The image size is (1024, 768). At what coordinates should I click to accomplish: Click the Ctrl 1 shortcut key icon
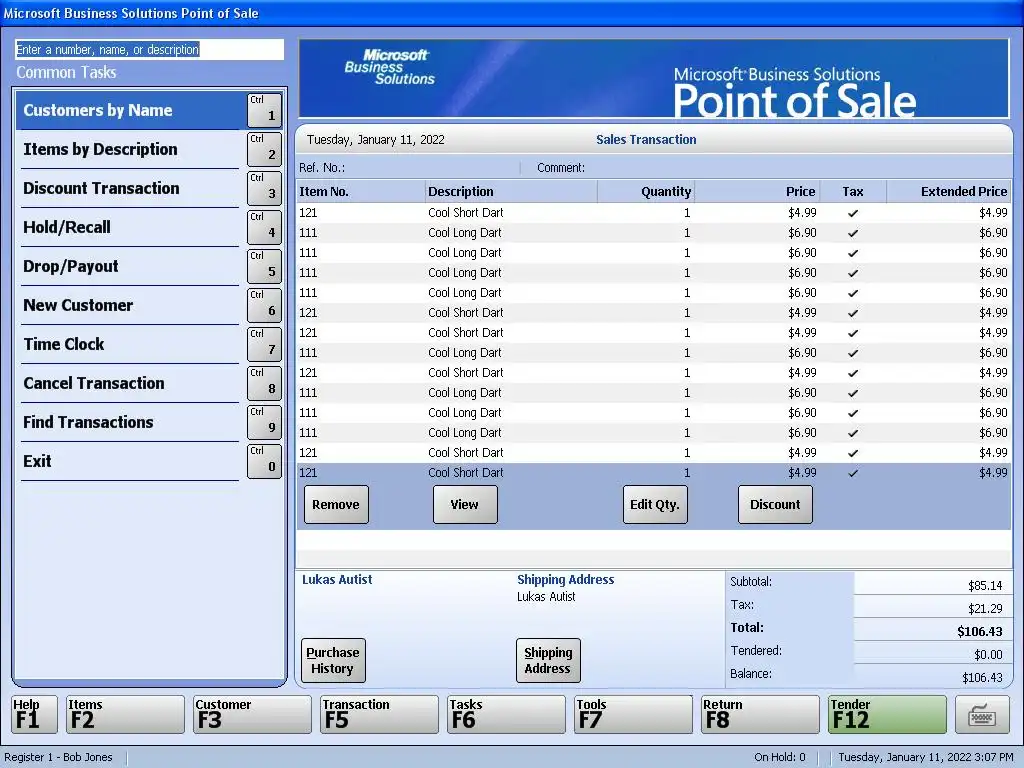pyautogui.click(x=264, y=110)
